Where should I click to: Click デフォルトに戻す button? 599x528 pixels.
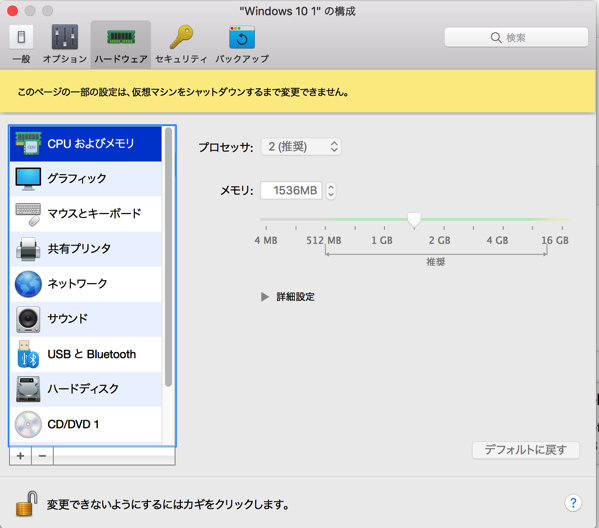point(526,450)
